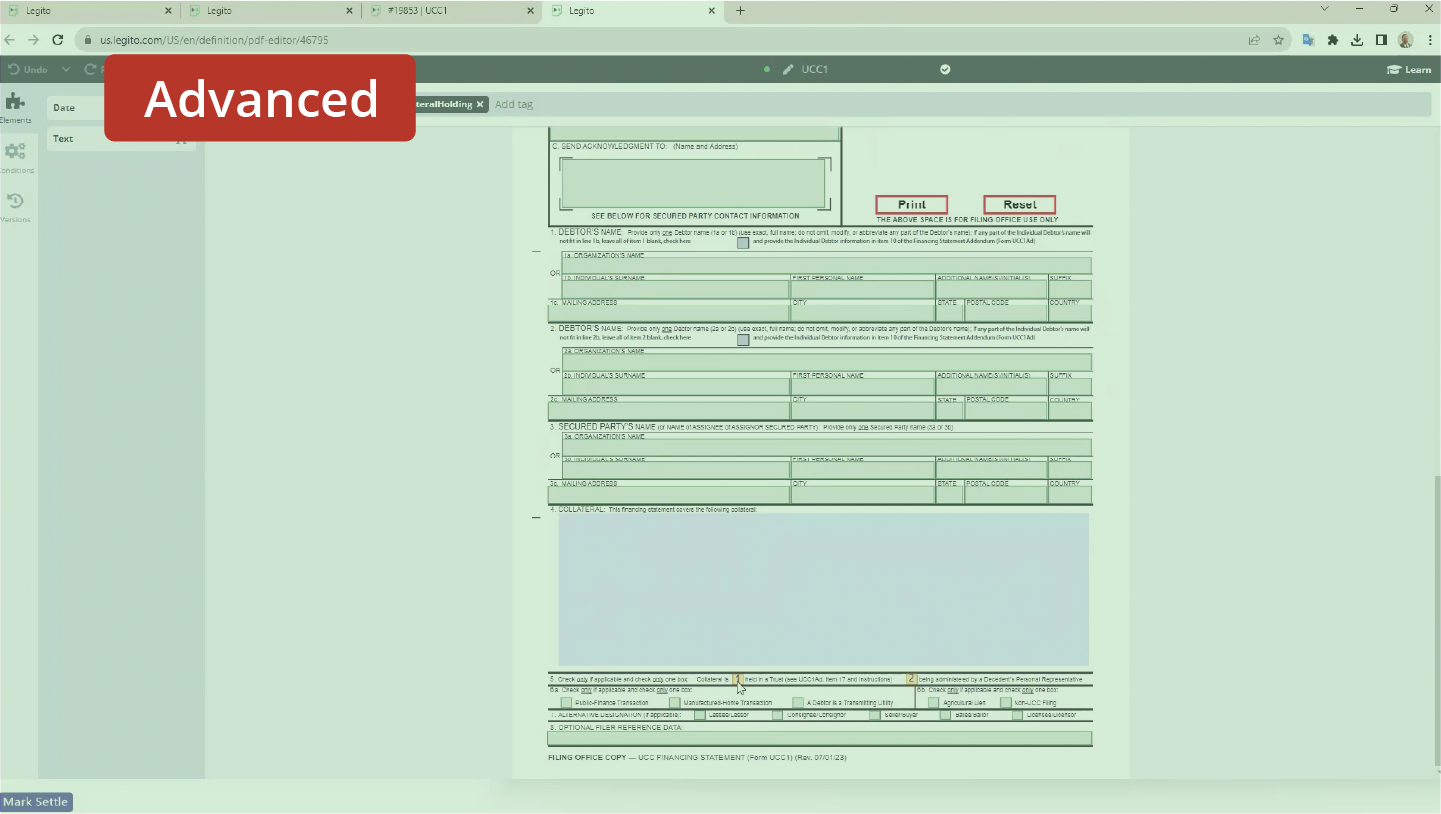Open the browser Downloads icon

1357,40
